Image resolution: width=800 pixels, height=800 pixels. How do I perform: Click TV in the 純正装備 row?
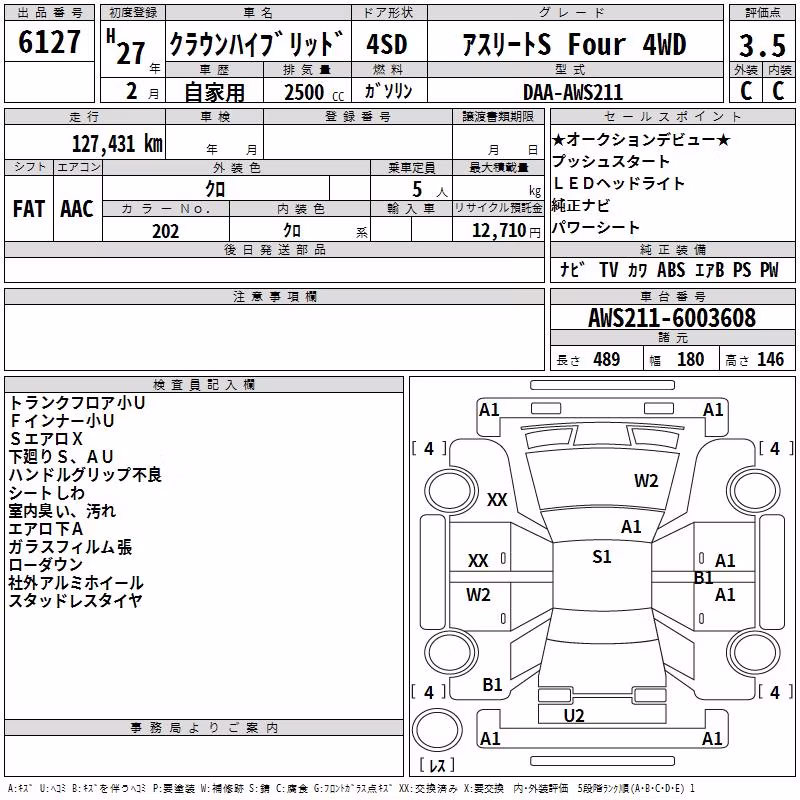coord(609,269)
